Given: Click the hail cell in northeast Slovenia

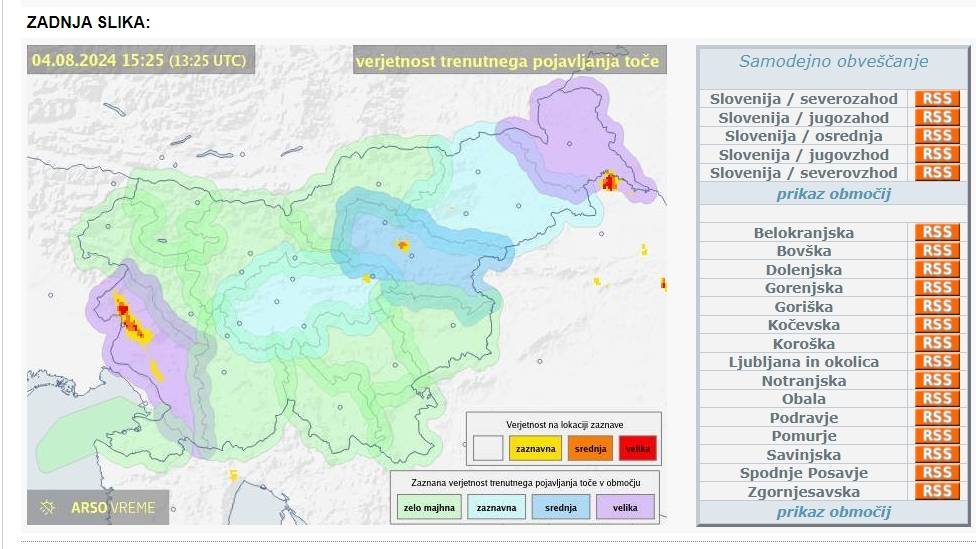Looking at the screenshot, I should point(609,181).
